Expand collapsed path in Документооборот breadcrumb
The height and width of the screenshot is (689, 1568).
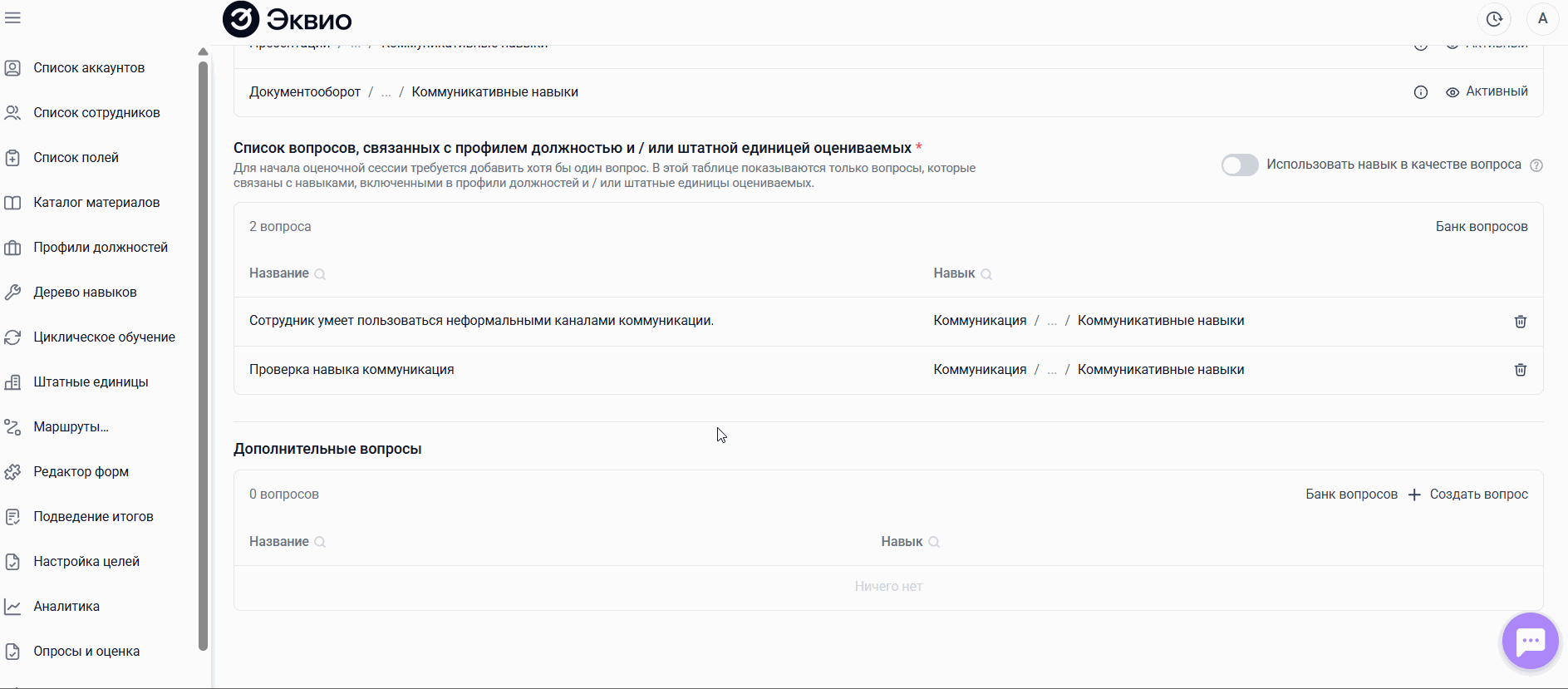[386, 93]
